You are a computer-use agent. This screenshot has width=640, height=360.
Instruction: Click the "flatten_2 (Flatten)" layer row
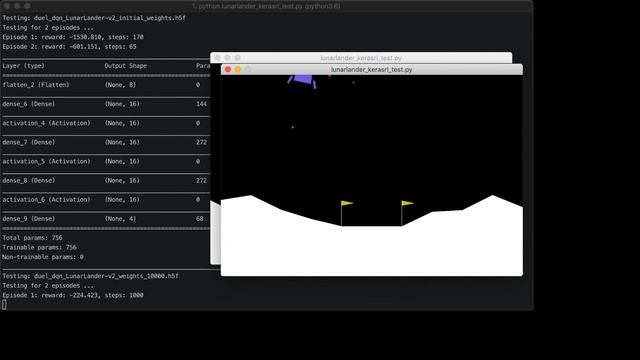pyautogui.click(x=36, y=85)
